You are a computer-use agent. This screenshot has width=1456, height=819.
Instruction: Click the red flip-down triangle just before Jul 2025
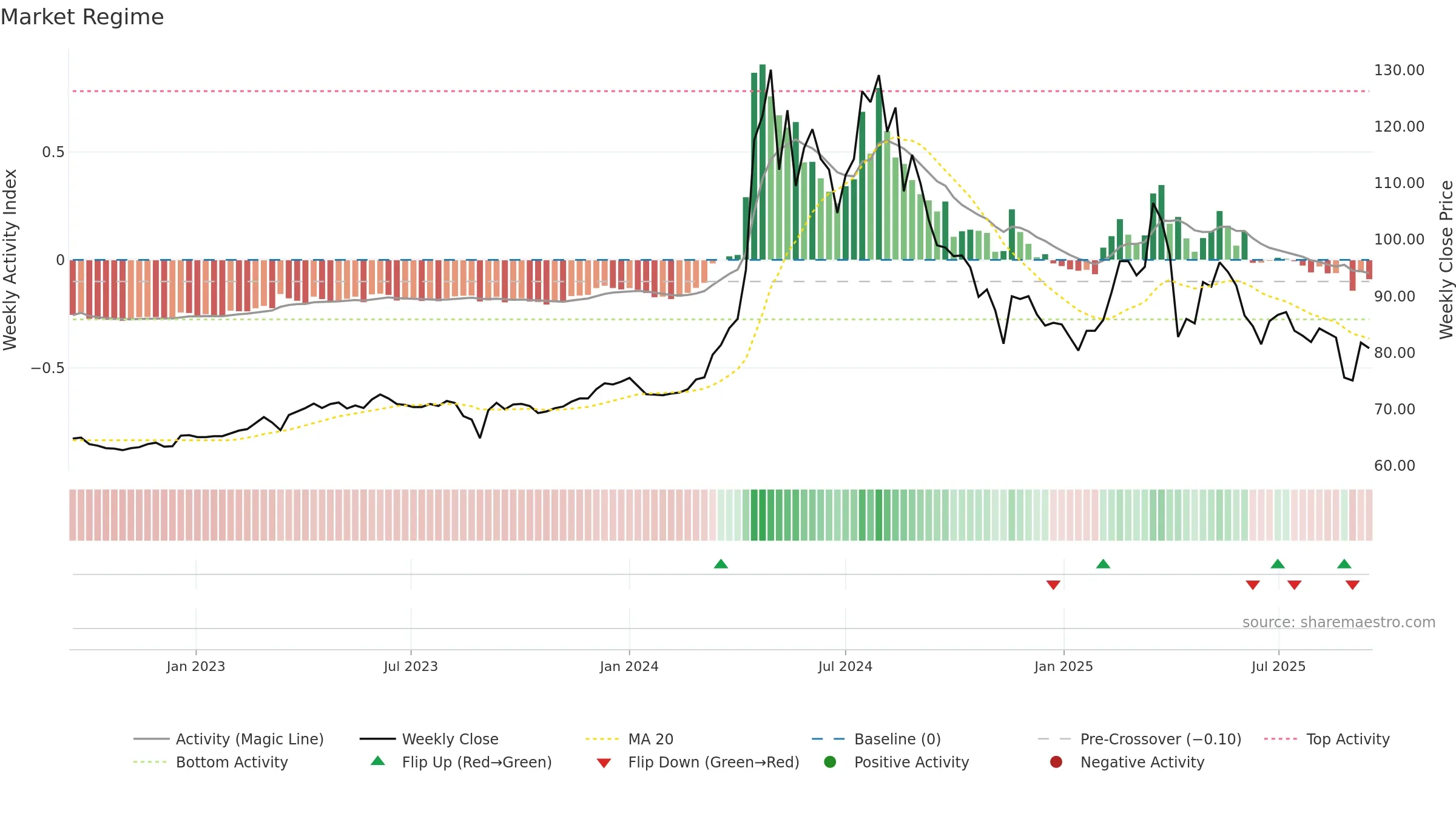1253,585
